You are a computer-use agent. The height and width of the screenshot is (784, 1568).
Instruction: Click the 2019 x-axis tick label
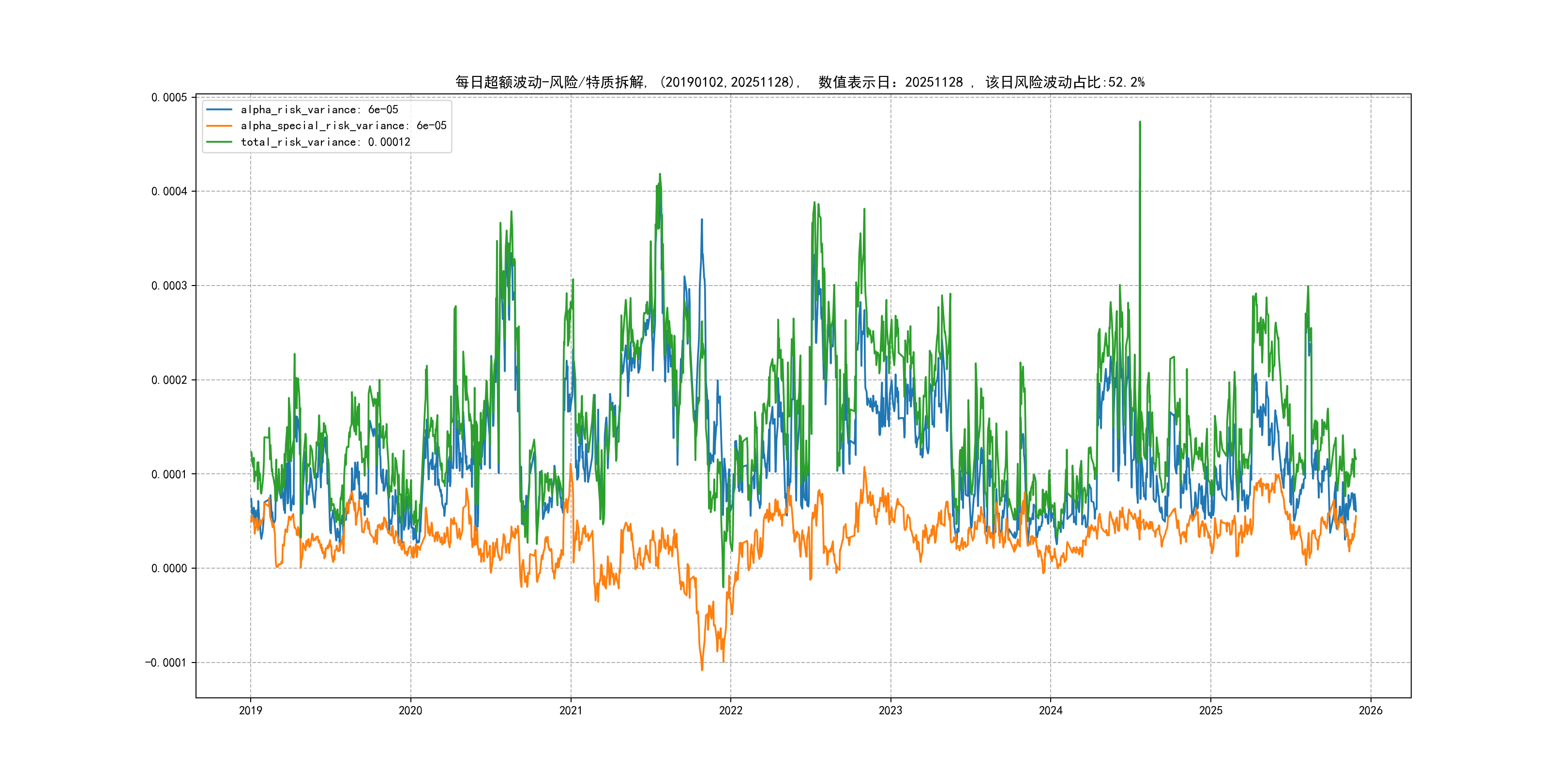250,710
